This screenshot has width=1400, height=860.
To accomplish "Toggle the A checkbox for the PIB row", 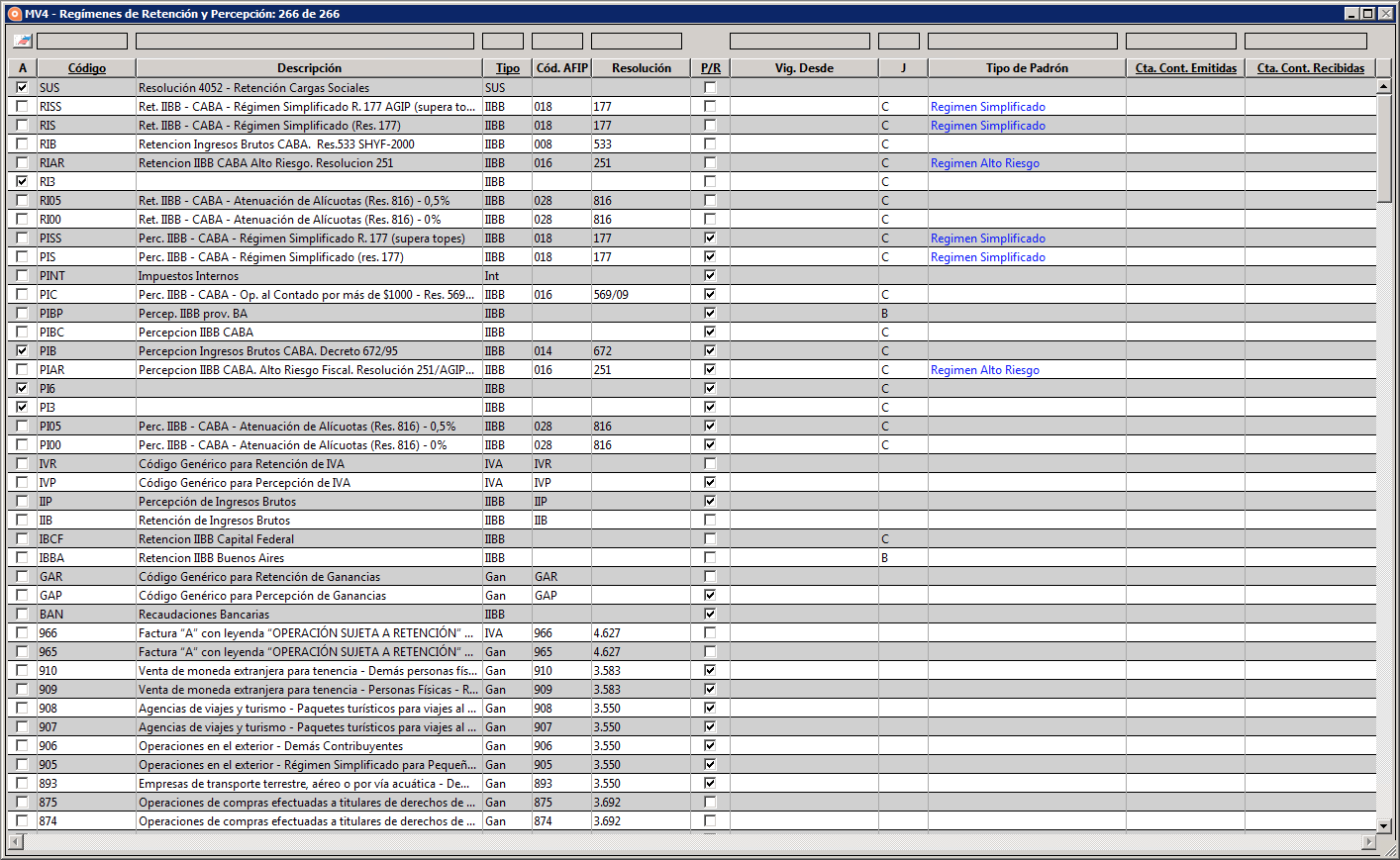I will point(22,350).
